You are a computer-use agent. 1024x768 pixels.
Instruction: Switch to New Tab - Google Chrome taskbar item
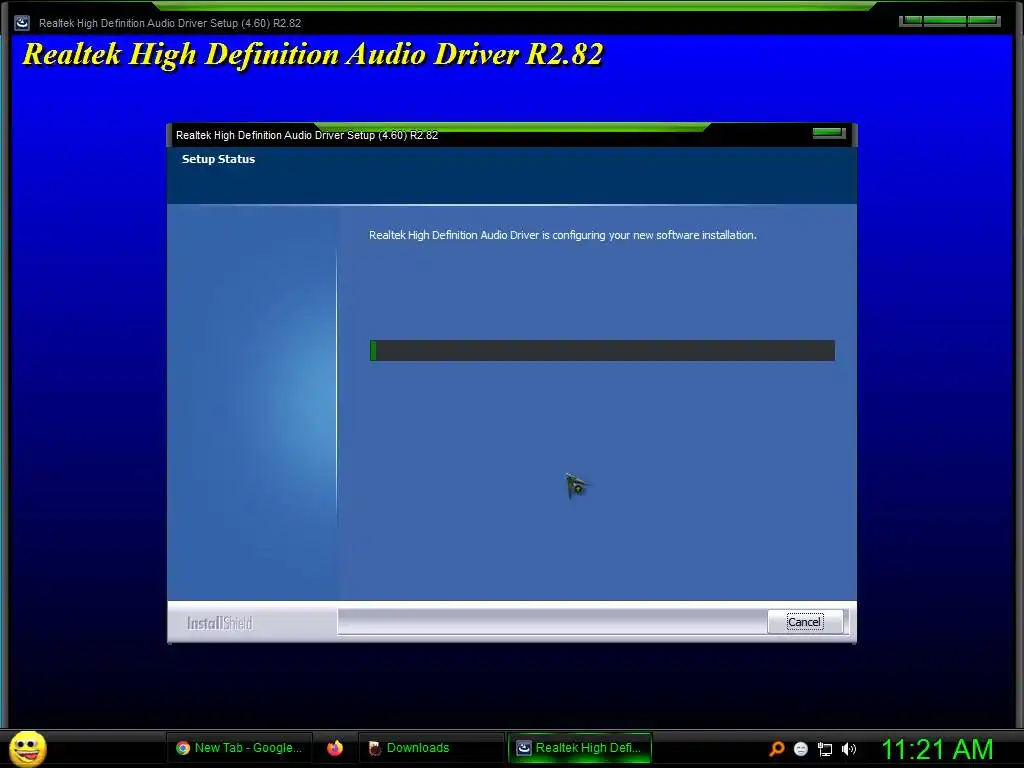click(x=240, y=748)
